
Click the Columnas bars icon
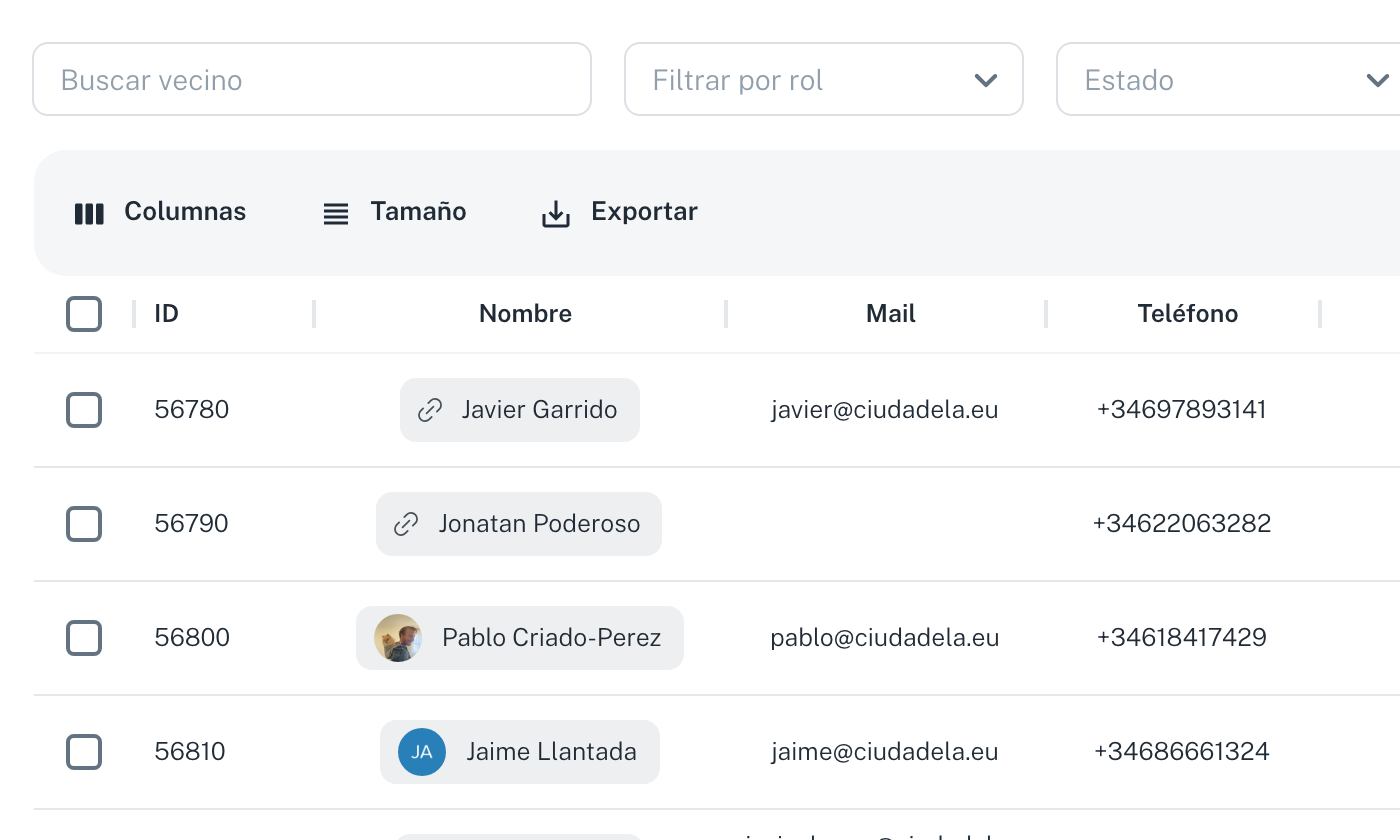point(89,214)
